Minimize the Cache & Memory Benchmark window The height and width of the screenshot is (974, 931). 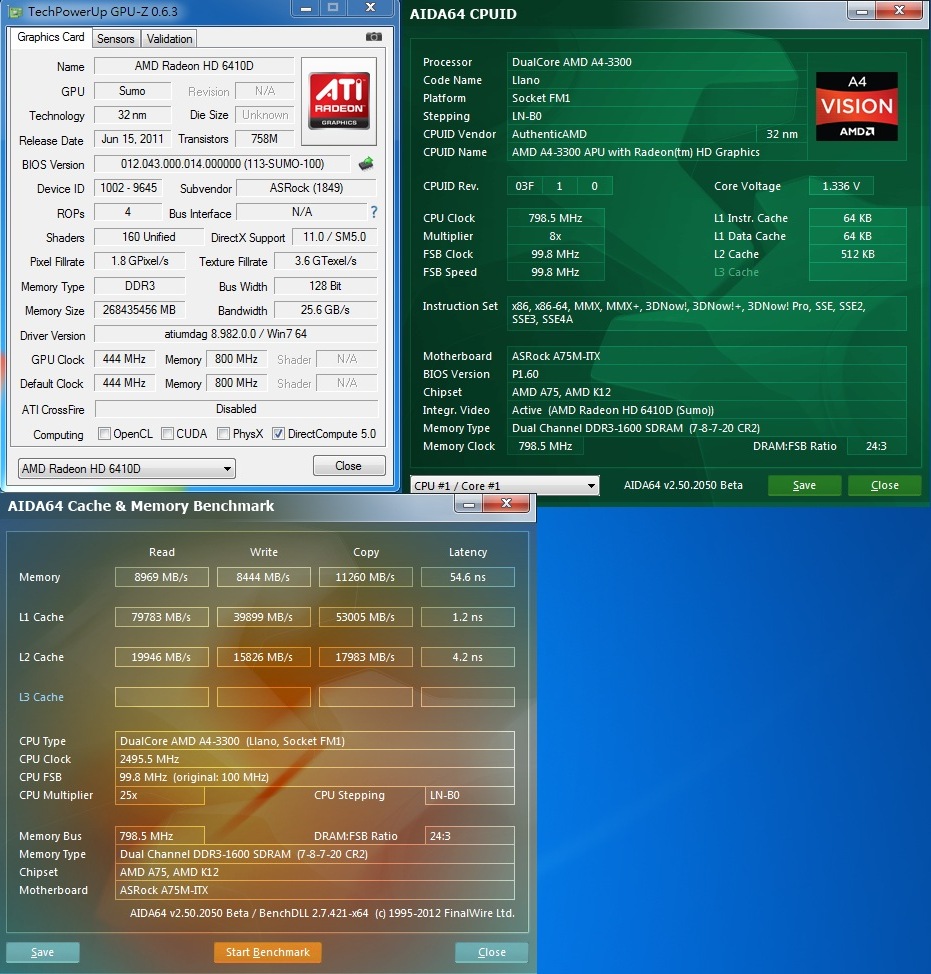click(x=469, y=504)
